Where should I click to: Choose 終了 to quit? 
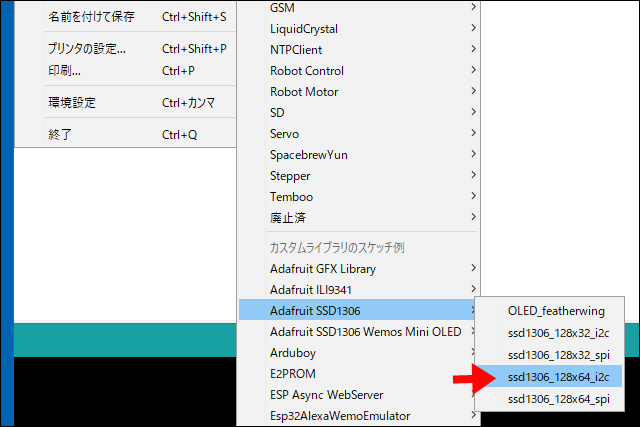coord(126,134)
